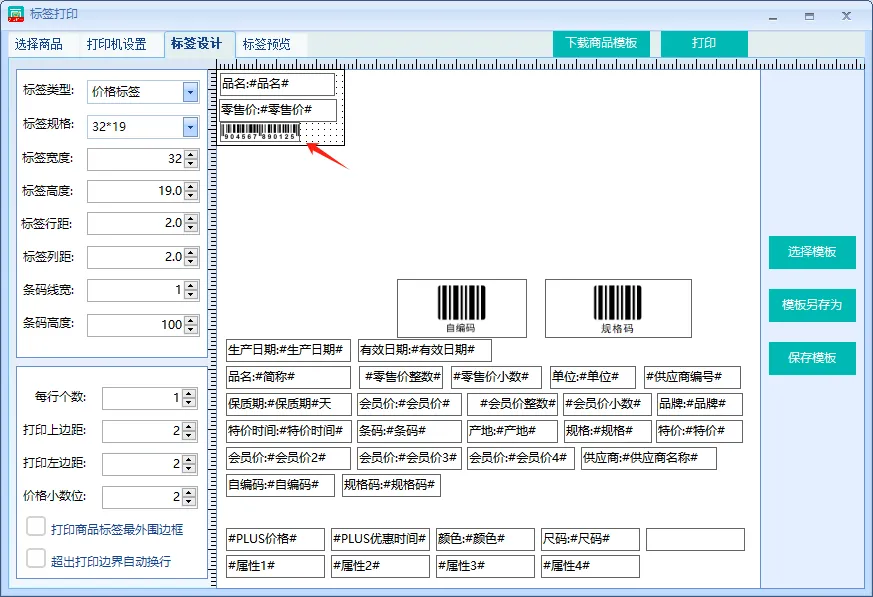Decrease 条码高度 with the down arrow
The width and height of the screenshot is (873, 597).
tap(191, 329)
